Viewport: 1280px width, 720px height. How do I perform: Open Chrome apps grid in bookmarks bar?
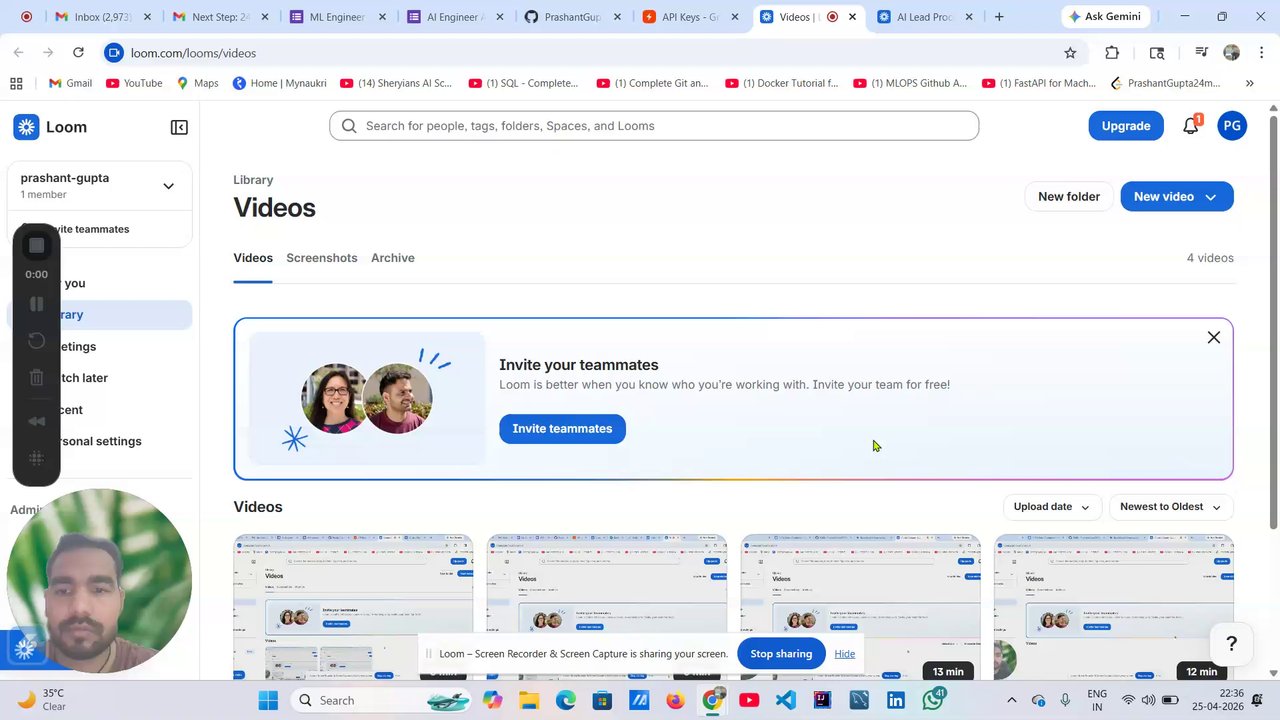[x=15, y=83]
